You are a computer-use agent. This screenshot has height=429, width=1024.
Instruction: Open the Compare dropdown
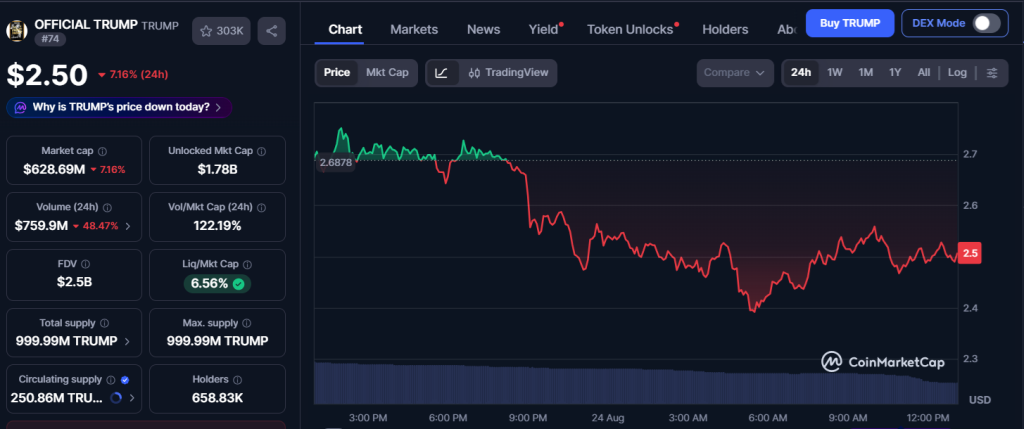coord(735,72)
